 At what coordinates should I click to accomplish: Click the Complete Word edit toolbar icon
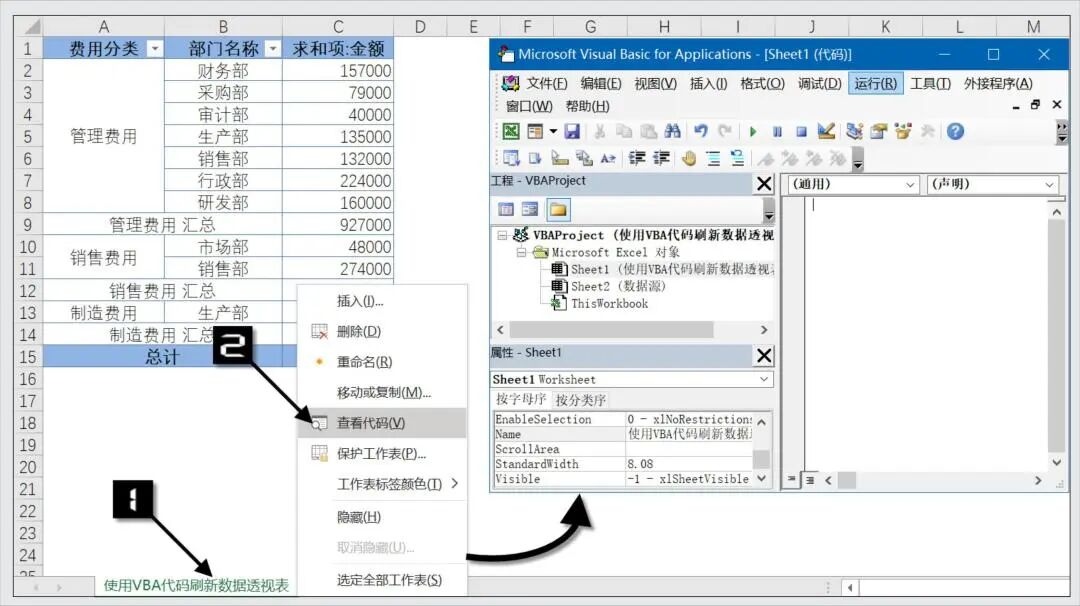click(608, 158)
